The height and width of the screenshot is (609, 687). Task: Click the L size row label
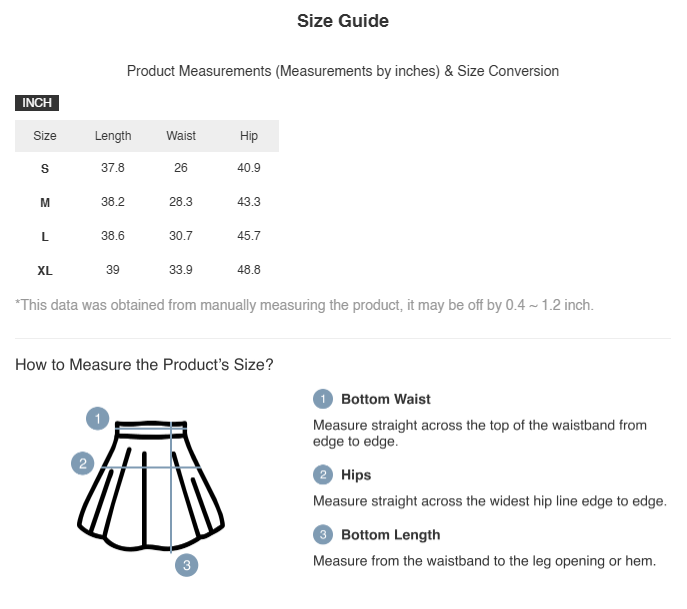pos(45,237)
